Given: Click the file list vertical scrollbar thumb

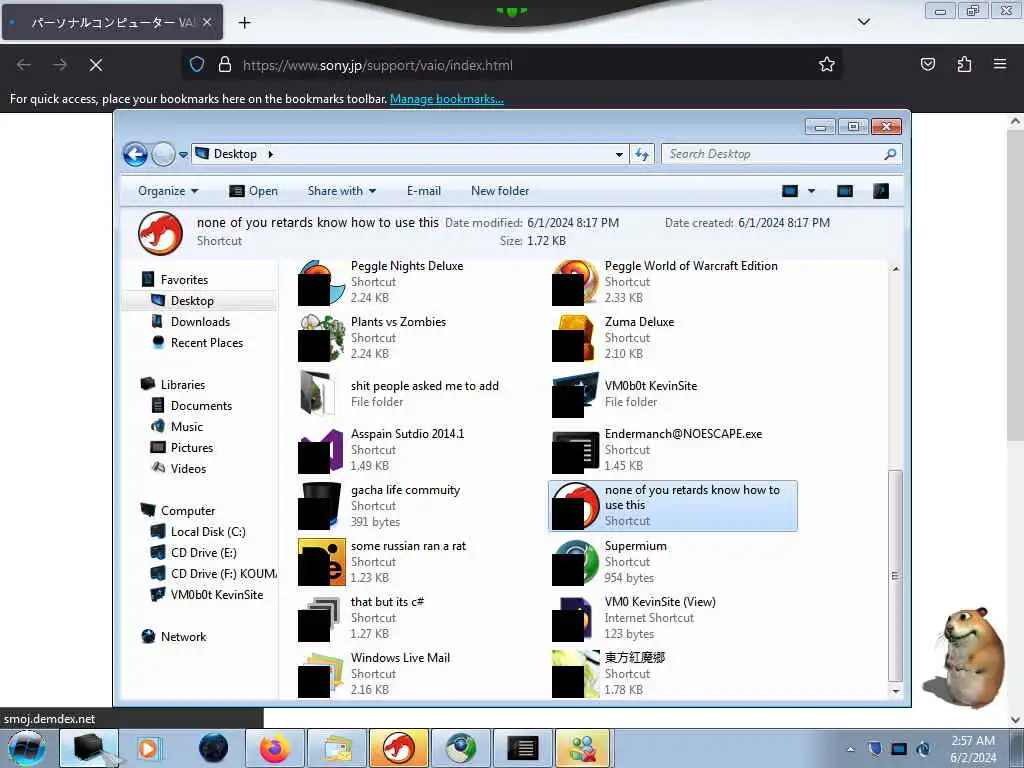Looking at the screenshot, I should point(895,575).
